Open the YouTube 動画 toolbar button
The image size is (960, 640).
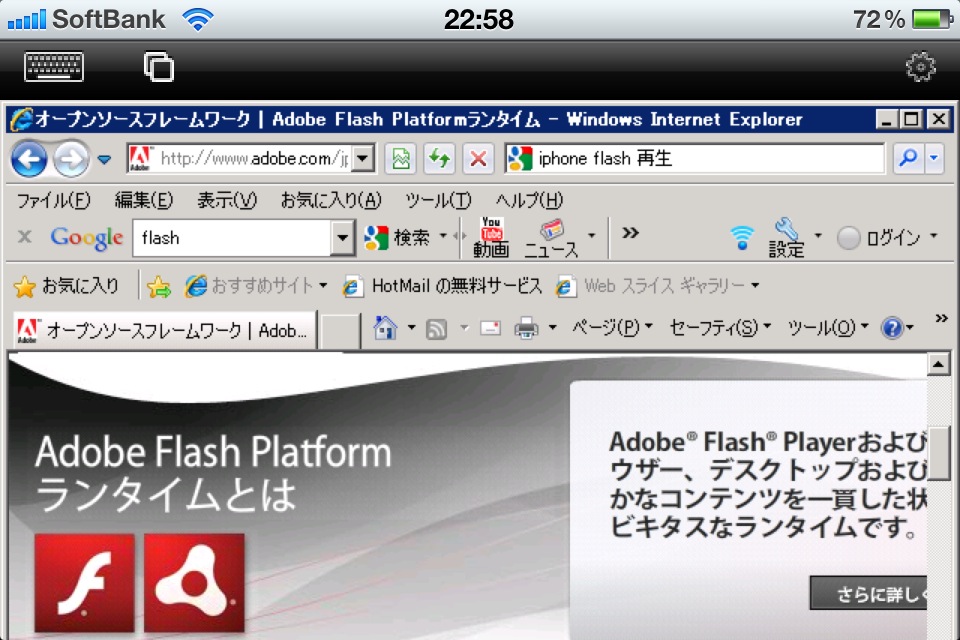[x=491, y=237]
